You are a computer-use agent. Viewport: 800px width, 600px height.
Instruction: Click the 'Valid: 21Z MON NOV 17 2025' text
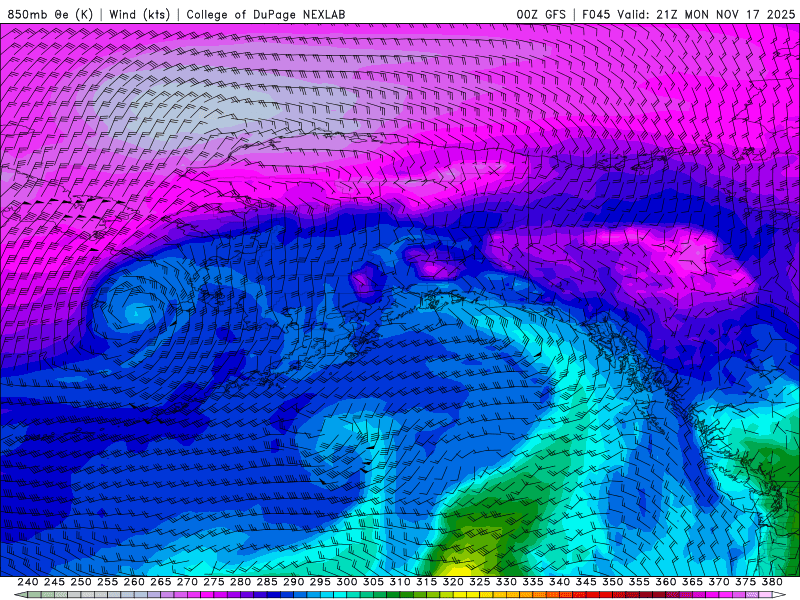click(x=706, y=14)
